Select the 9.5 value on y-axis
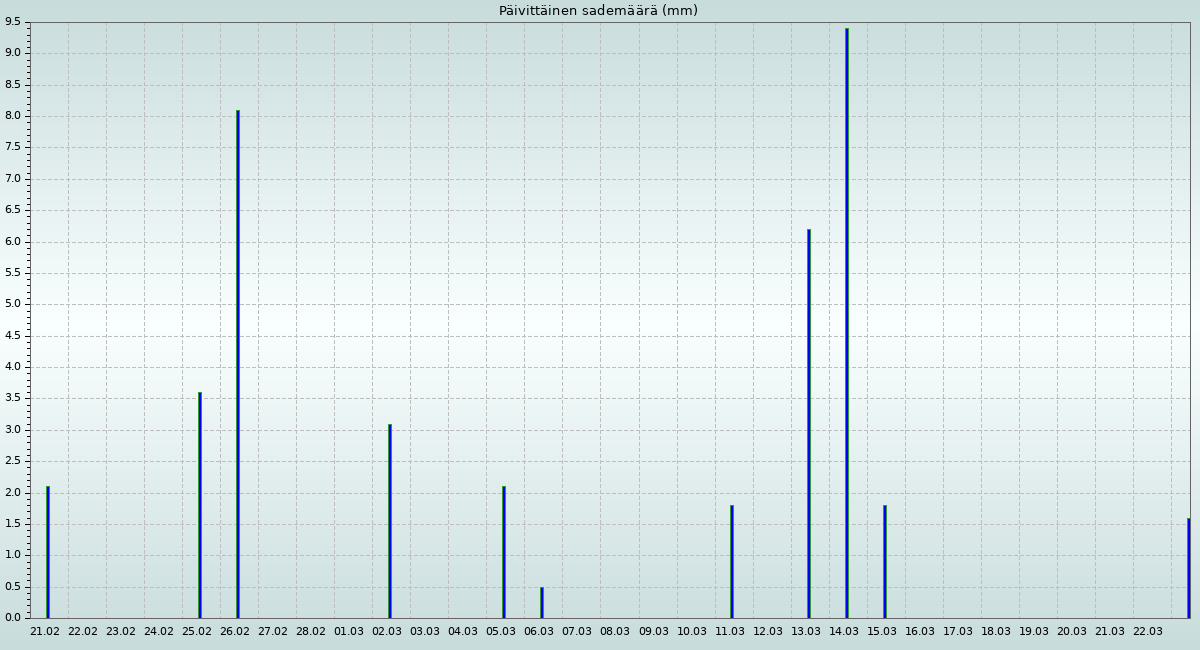The height and width of the screenshot is (650, 1200). [12, 22]
